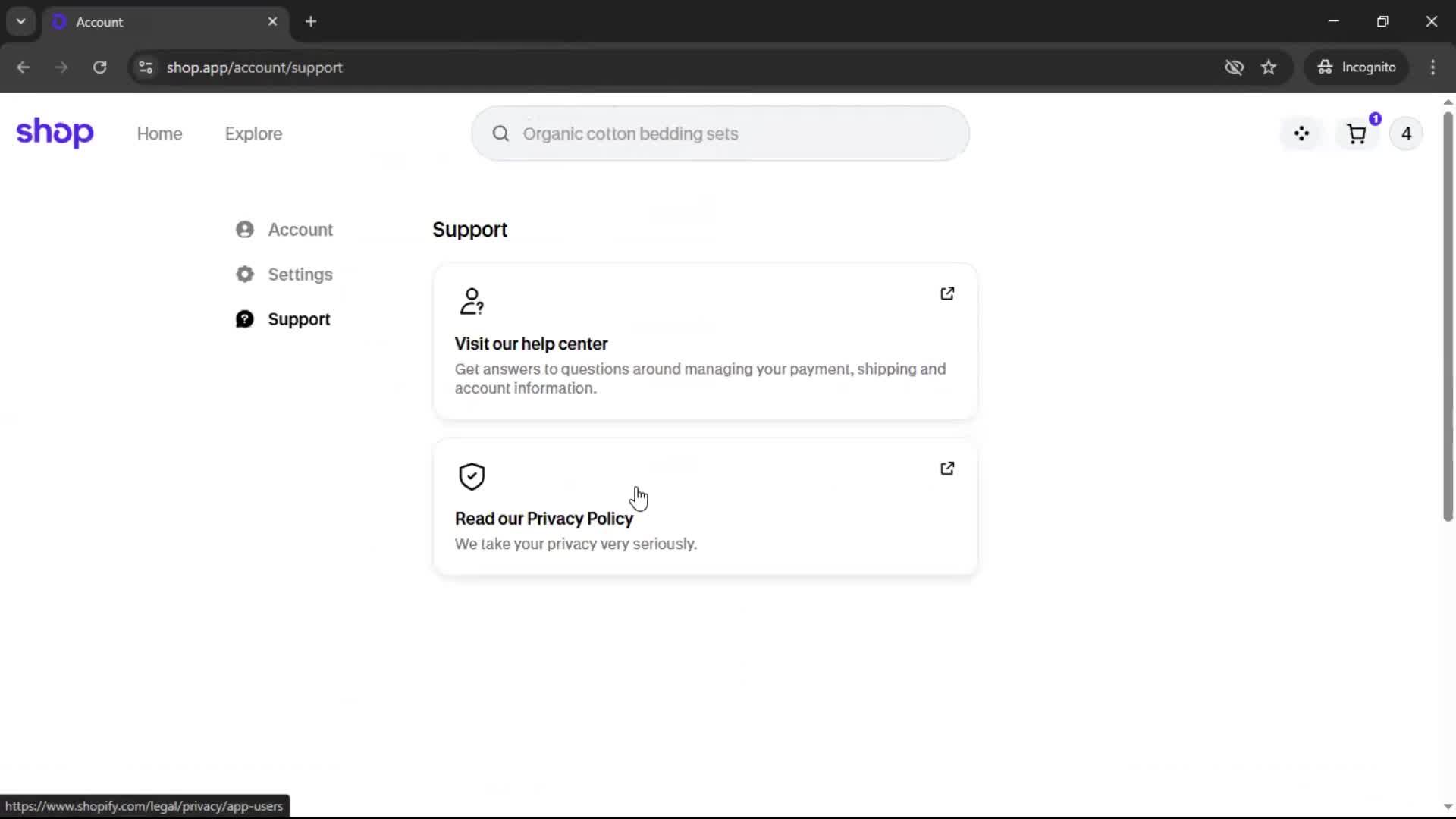Click the Shop logo
The height and width of the screenshot is (819, 1456).
tap(55, 133)
